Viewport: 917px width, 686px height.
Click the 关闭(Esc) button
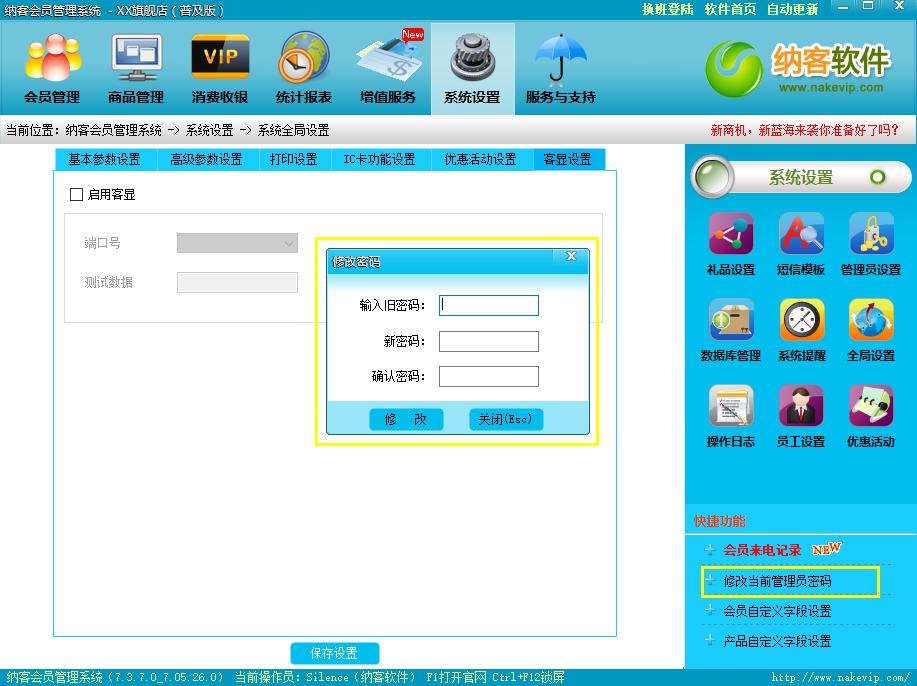[505, 420]
